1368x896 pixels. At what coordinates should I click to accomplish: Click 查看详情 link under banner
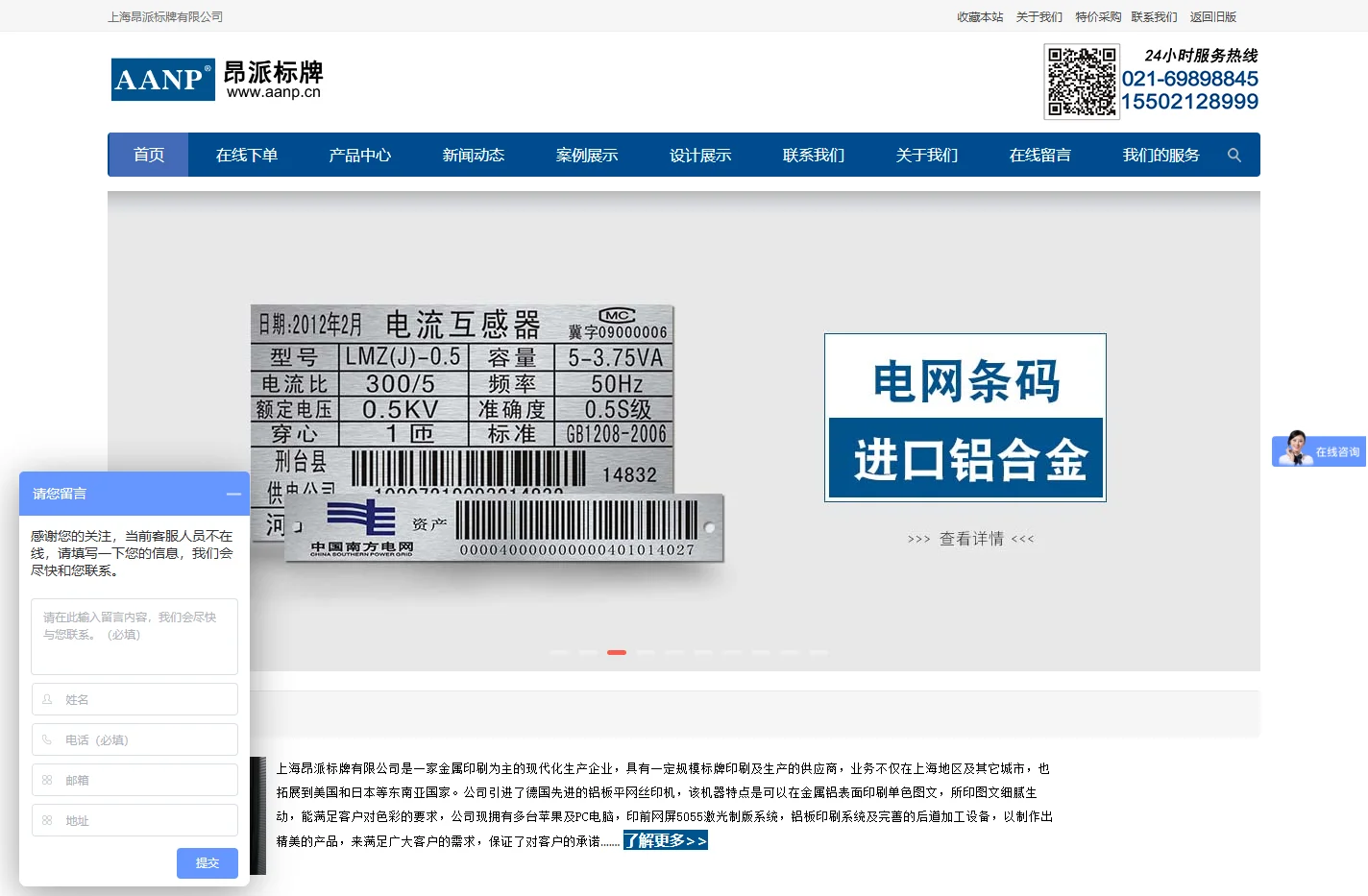(x=971, y=539)
